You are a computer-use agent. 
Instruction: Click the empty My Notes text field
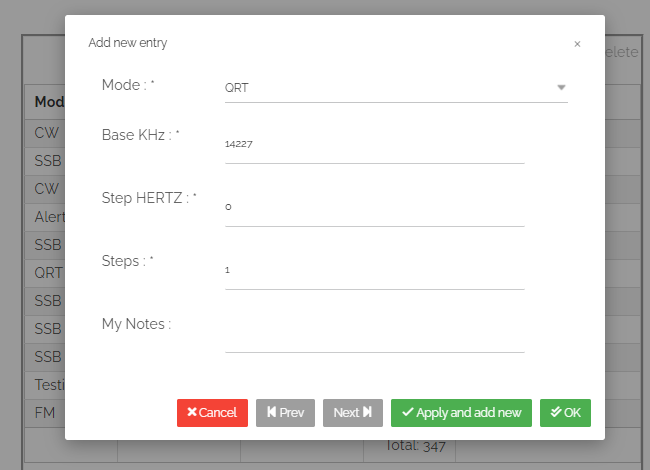(x=374, y=333)
